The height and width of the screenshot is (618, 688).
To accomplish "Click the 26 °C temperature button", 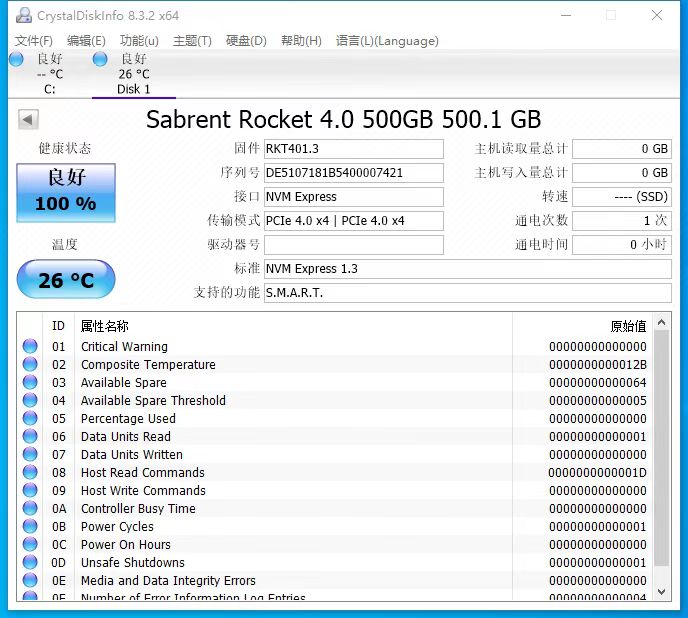I will click(66, 279).
